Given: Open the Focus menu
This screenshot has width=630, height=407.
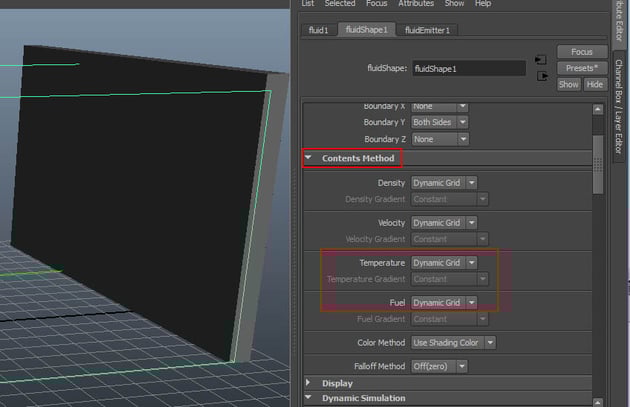Looking at the screenshot, I should (376, 4).
